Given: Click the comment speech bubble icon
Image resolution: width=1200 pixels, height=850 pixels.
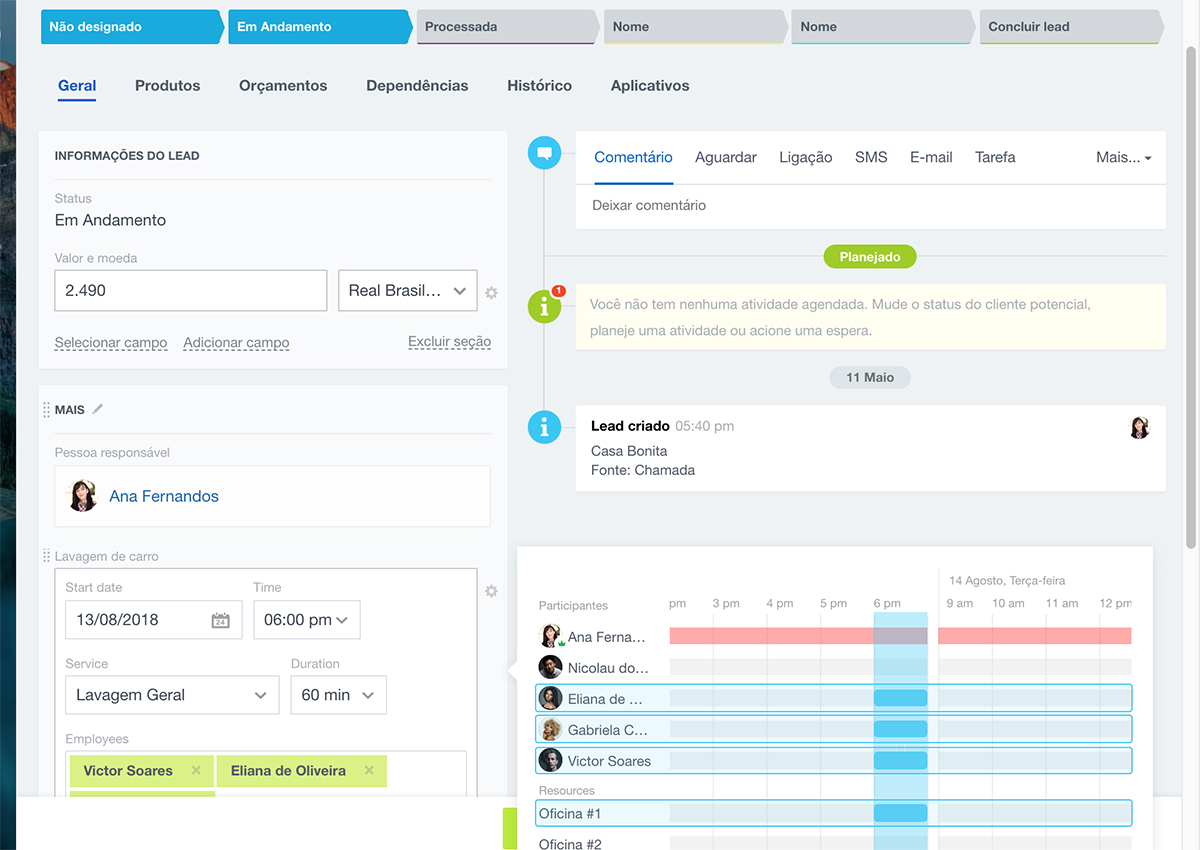Looking at the screenshot, I should click(544, 154).
